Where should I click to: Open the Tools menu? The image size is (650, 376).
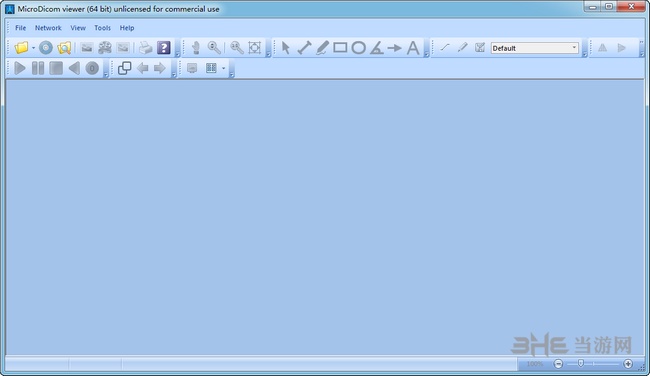coord(102,28)
